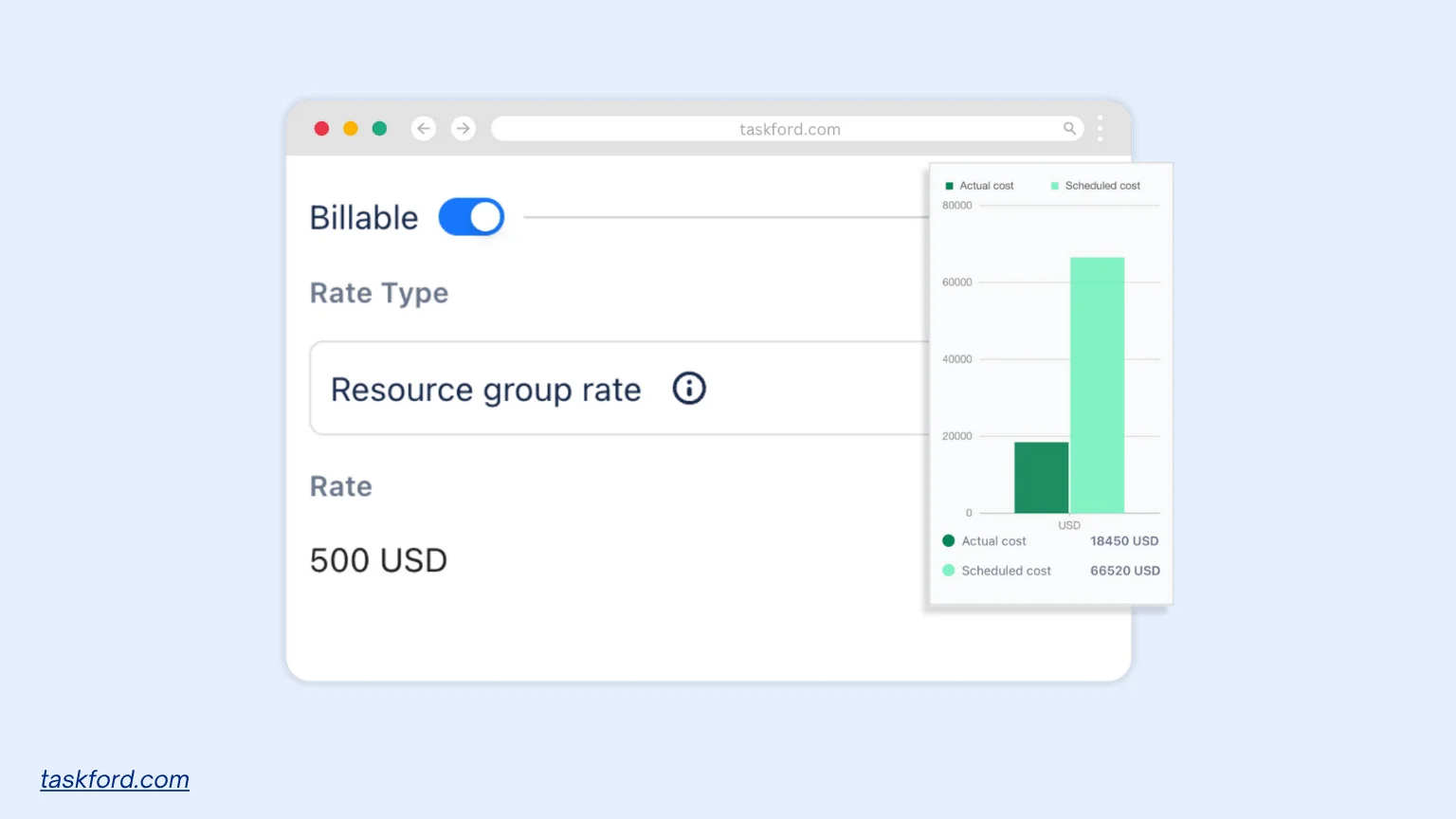The height and width of the screenshot is (819, 1456).
Task: Click the 500 USD rate value
Action: [x=378, y=559]
